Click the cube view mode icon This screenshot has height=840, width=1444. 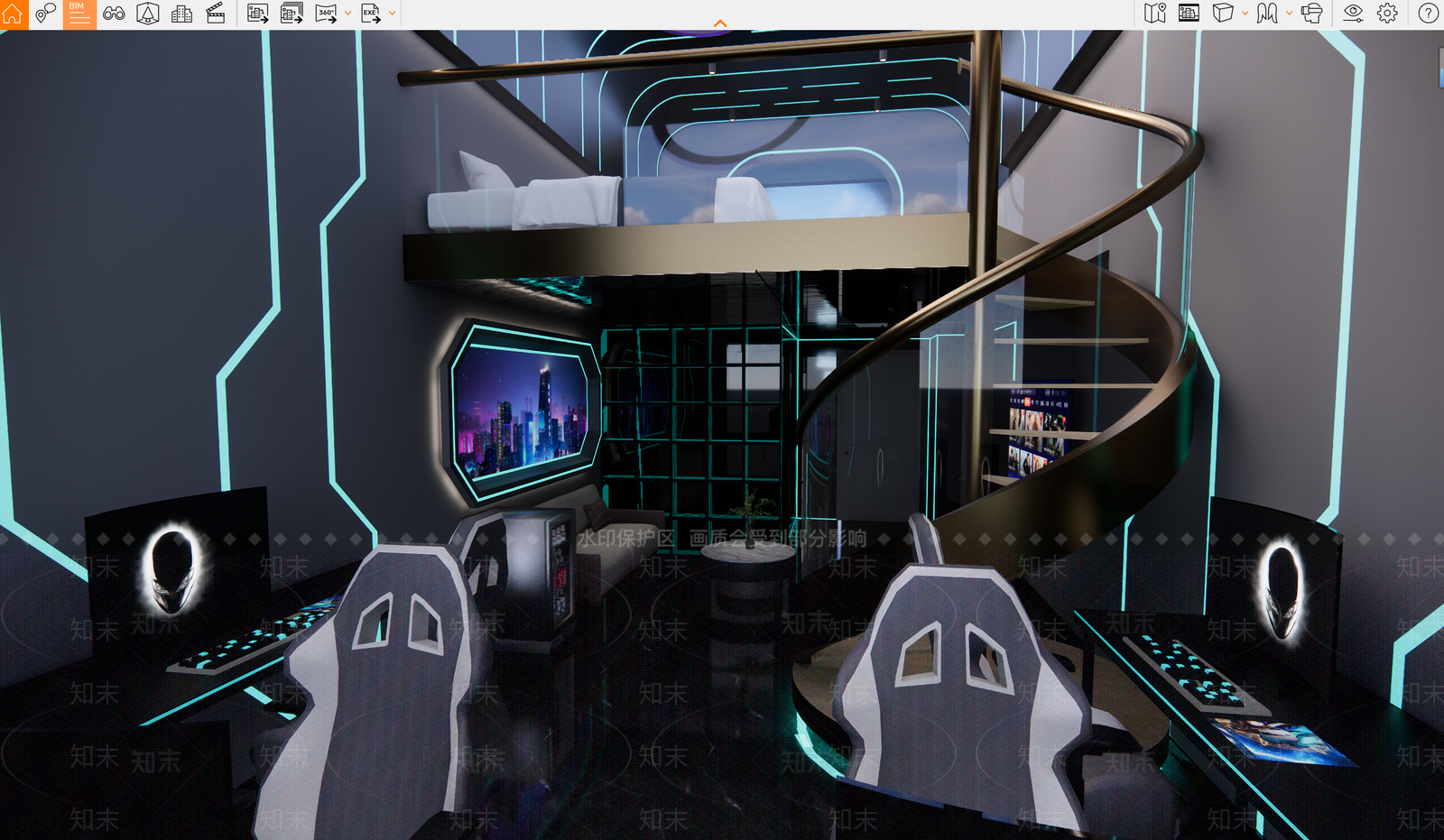coord(1223,14)
